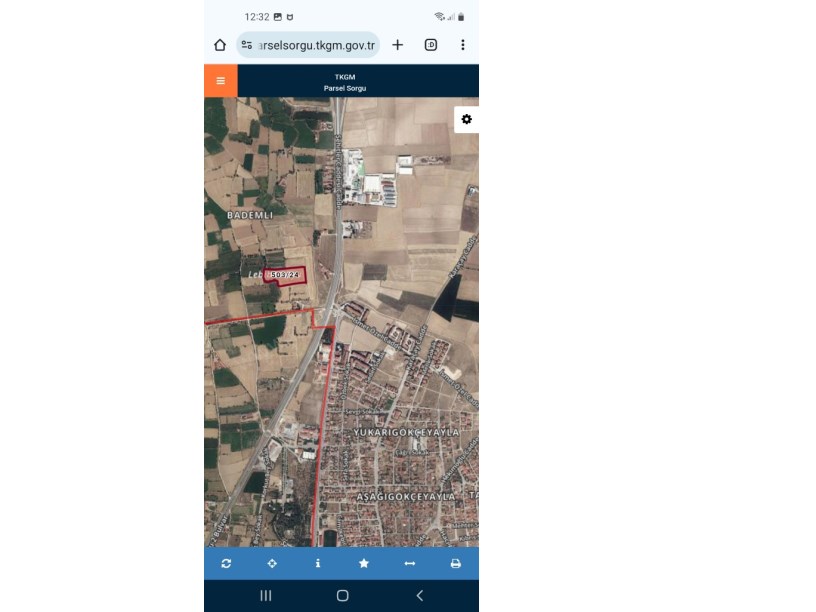Open a new browser tab plus icon
Viewport: 816px width, 612px height.
click(x=398, y=45)
